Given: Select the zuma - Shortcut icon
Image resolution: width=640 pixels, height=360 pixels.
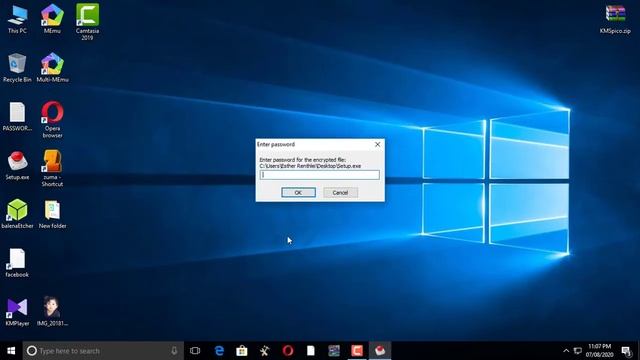Looking at the screenshot, I should pos(52,168).
